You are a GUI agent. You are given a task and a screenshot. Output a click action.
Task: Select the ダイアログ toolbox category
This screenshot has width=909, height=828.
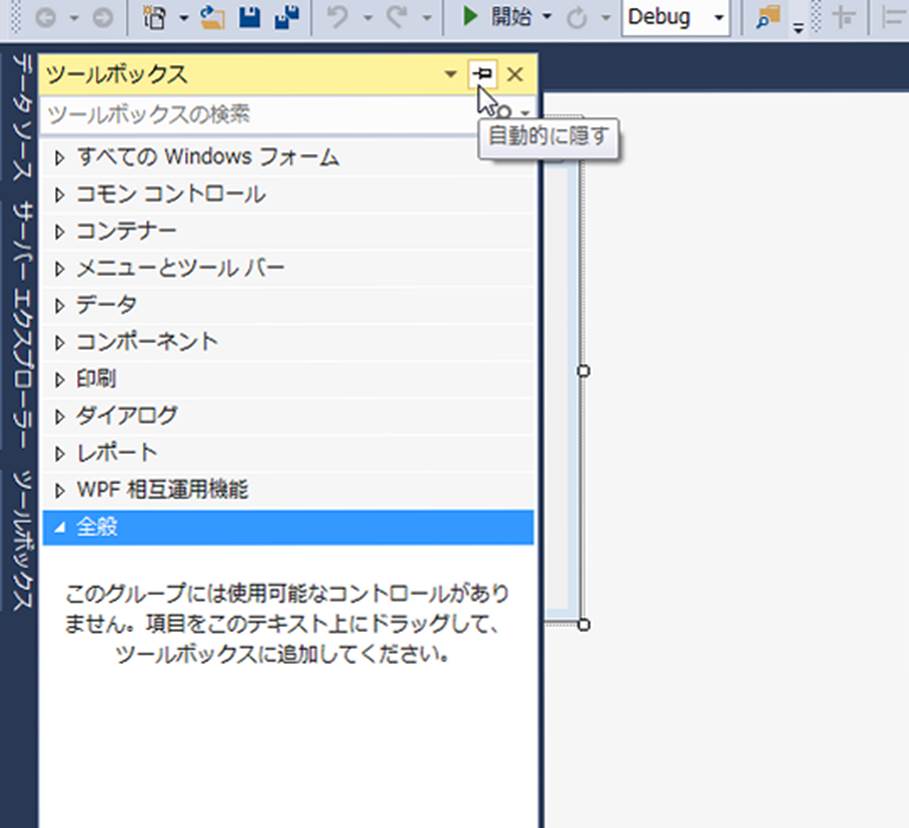pyautogui.click(x=127, y=416)
